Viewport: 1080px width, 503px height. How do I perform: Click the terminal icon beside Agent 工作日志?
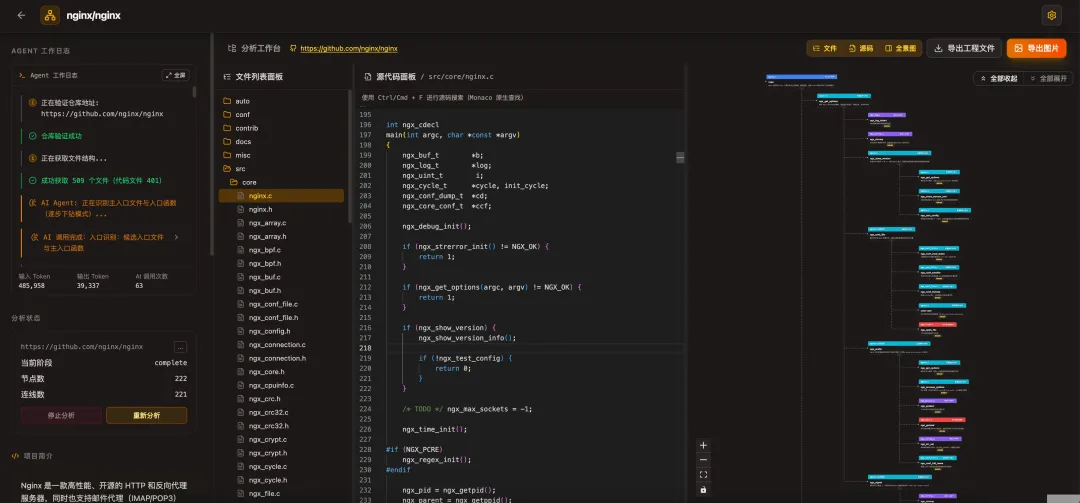[x=22, y=75]
